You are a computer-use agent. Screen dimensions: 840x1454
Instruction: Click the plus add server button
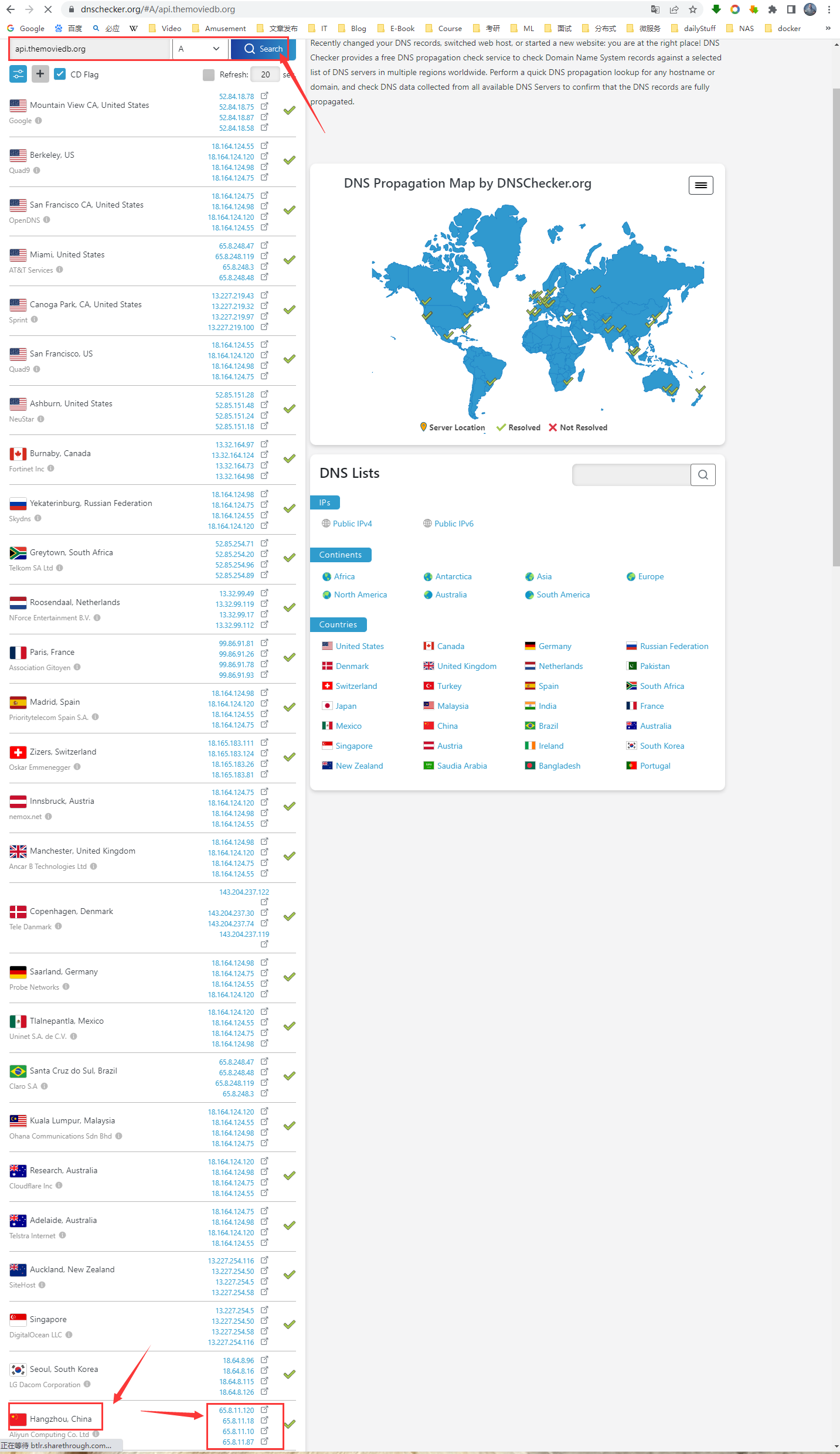coord(40,74)
